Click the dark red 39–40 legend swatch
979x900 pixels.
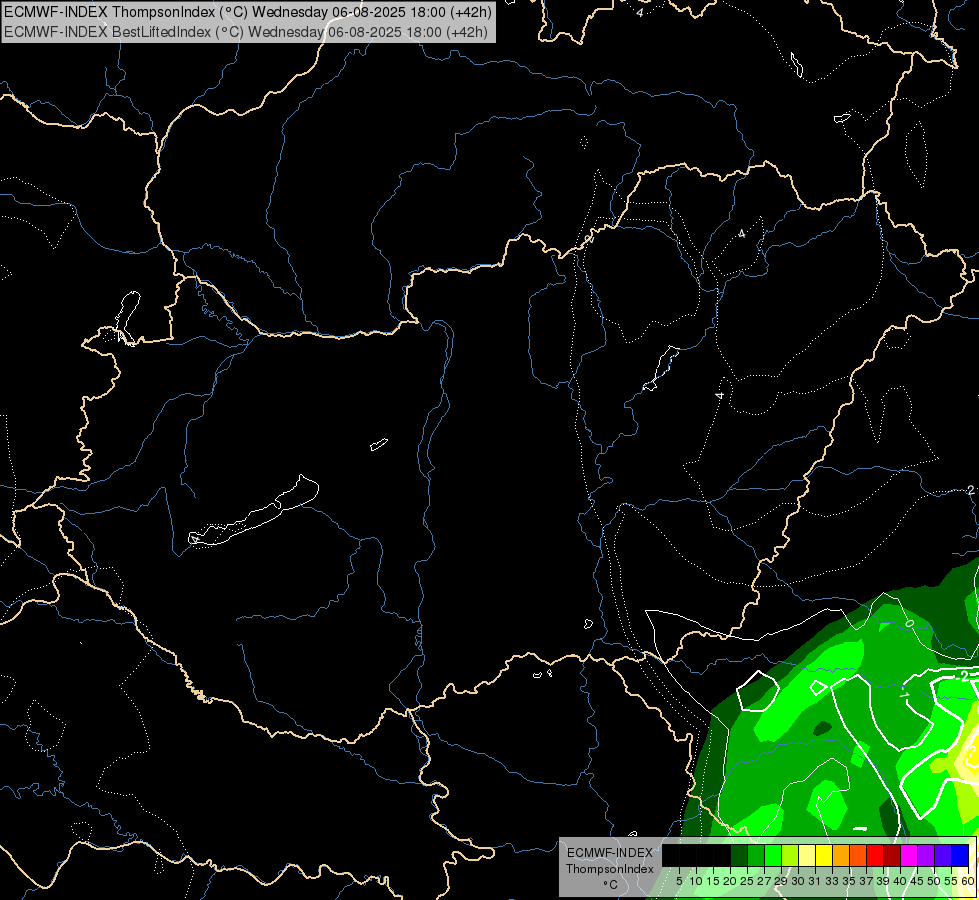[892, 855]
